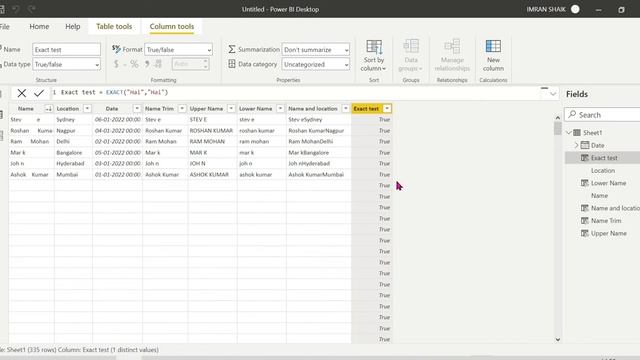This screenshot has width=640, height=360.
Task: Click the Upper Name calculated column icon
Action: [x=584, y=233]
